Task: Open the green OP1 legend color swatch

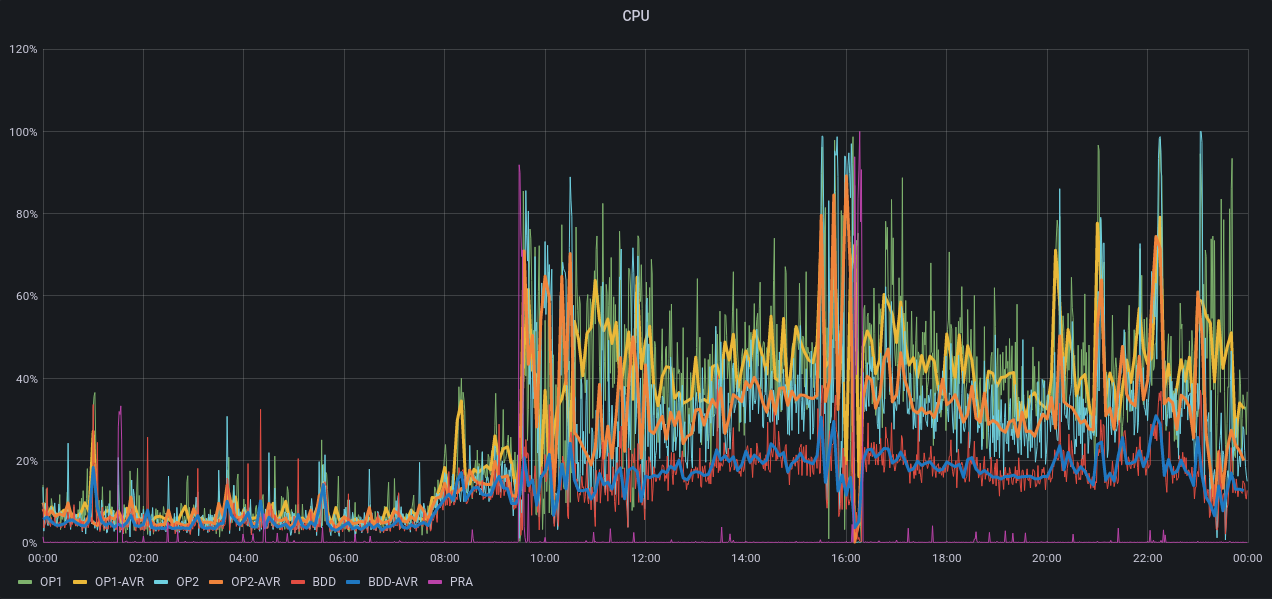Action: tap(26, 581)
